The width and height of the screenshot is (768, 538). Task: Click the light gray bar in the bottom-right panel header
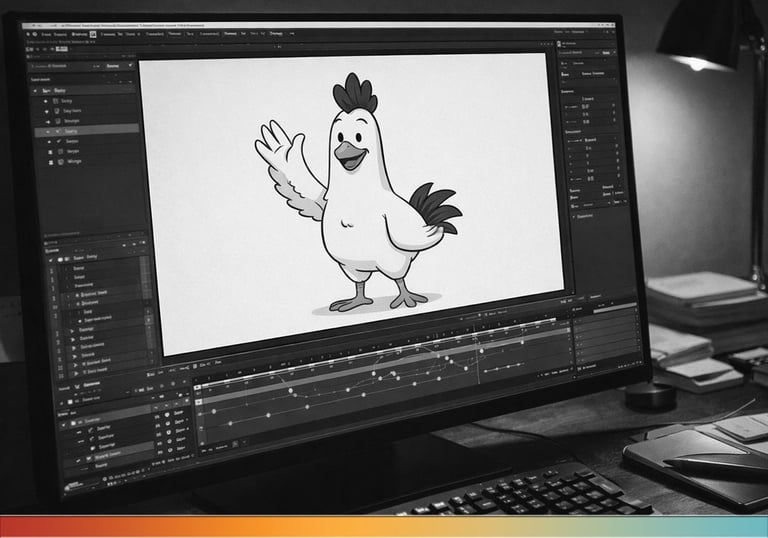[614, 308]
